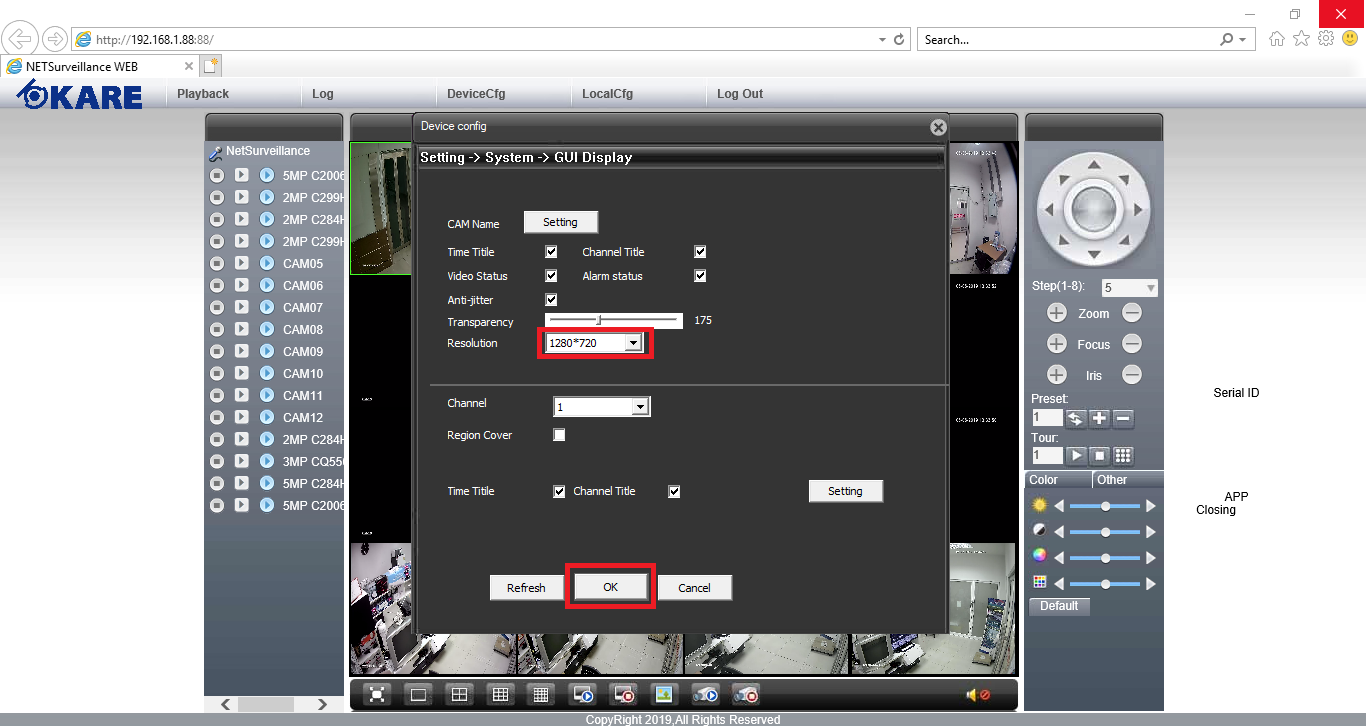Click the snapshot picture icon
This screenshot has height=728, width=1366.
(663, 694)
